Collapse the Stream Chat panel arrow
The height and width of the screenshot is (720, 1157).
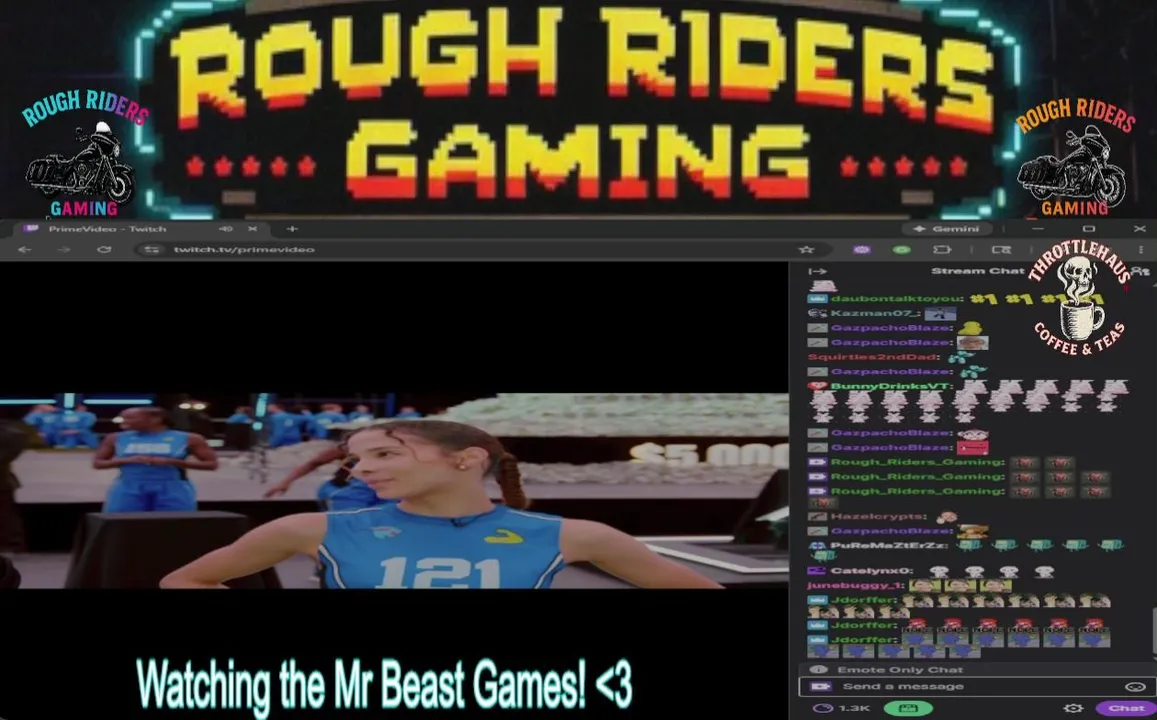coord(818,271)
